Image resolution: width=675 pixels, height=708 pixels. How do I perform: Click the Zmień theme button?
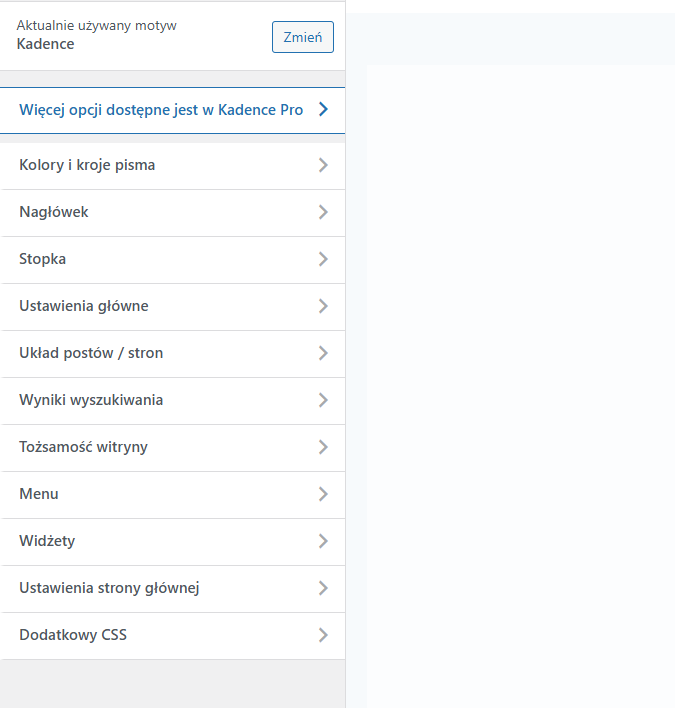coord(302,37)
